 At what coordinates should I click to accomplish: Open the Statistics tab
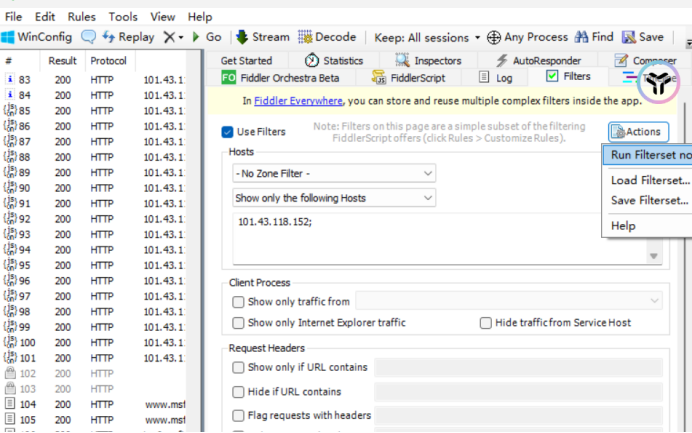(334, 60)
